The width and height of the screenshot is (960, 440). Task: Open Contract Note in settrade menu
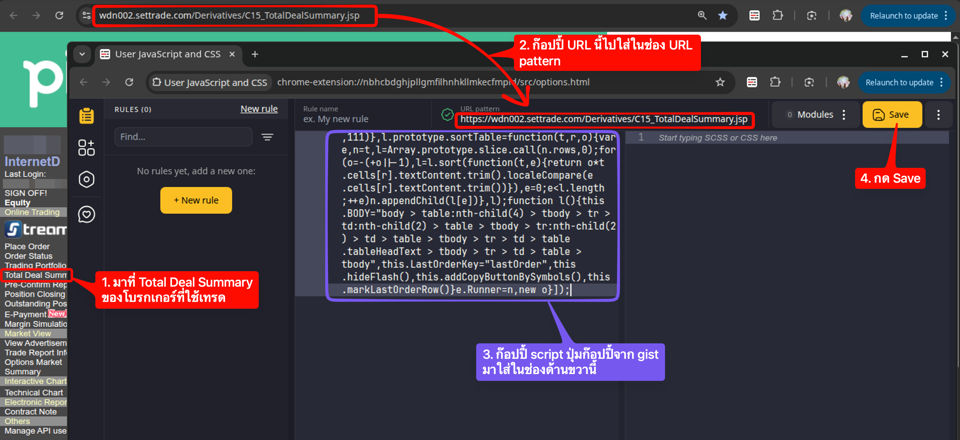tap(31, 412)
